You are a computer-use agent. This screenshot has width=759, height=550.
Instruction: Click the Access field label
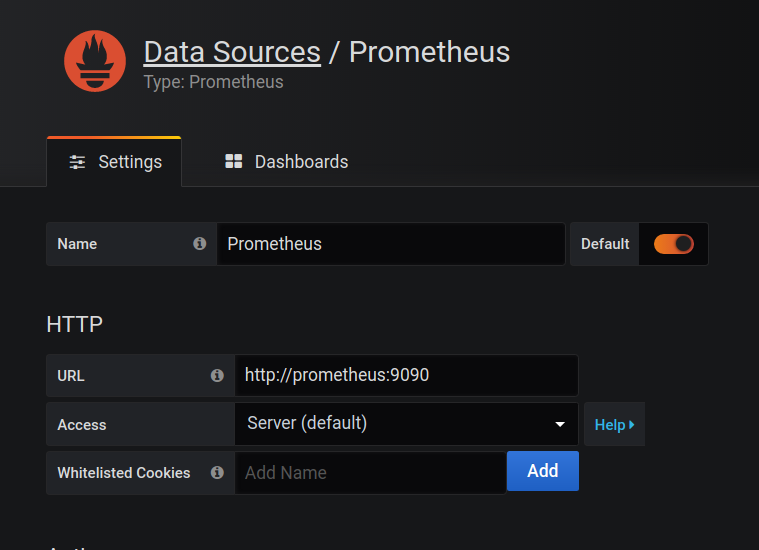tap(82, 425)
